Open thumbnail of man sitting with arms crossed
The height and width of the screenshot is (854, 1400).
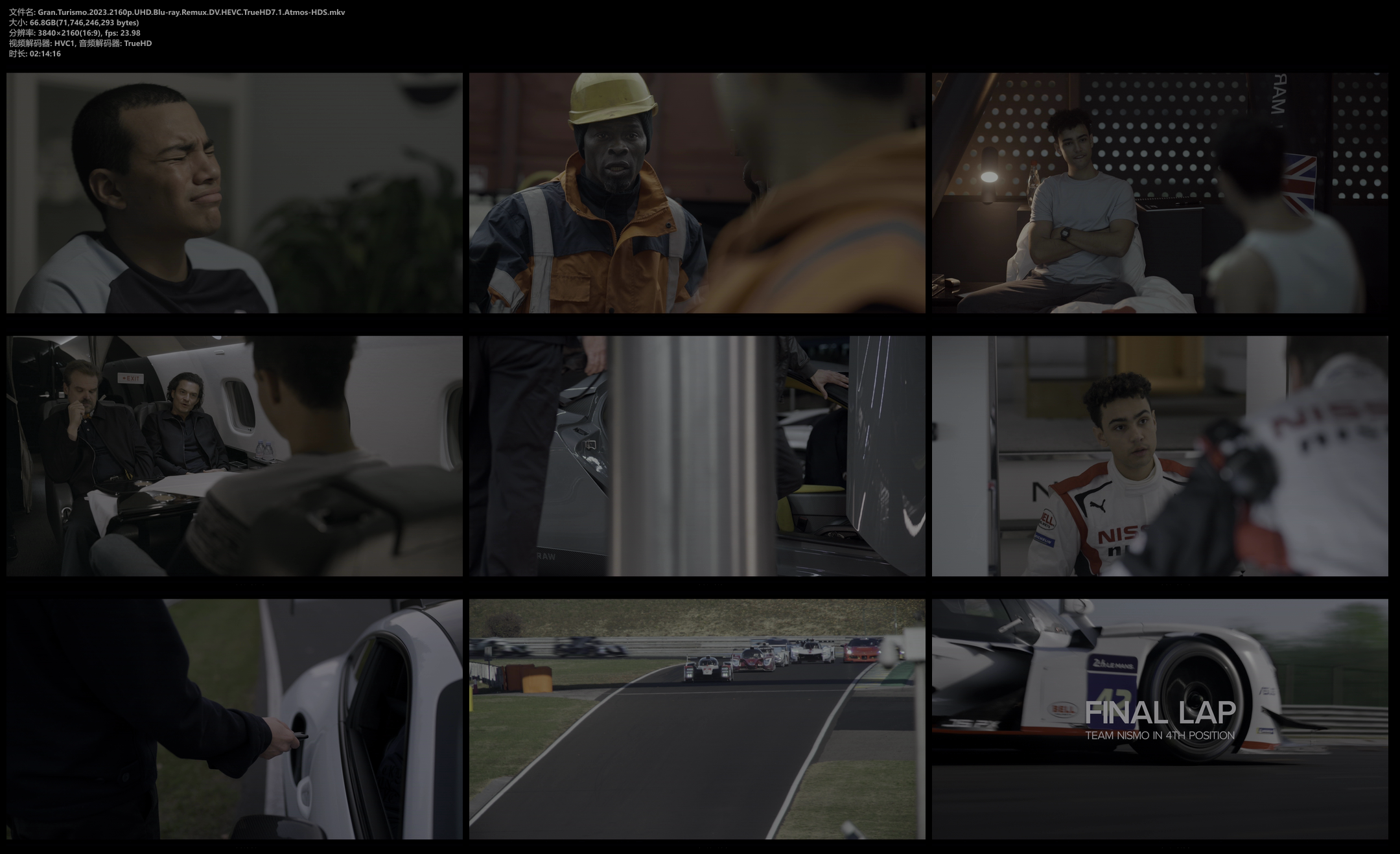[1160, 192]
